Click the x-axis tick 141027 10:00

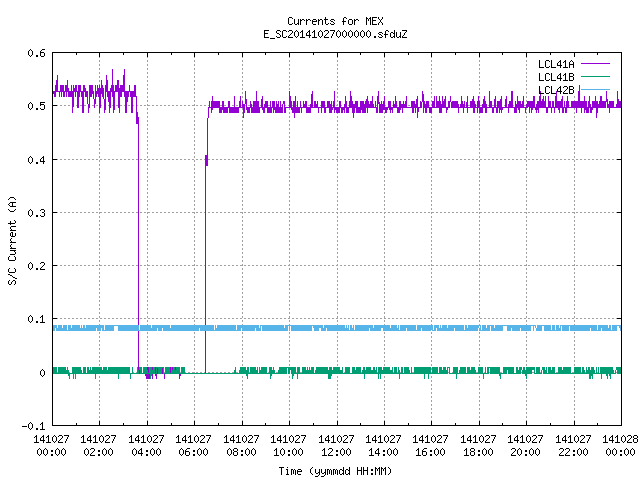pyautogui.click(x=288, y=445)
